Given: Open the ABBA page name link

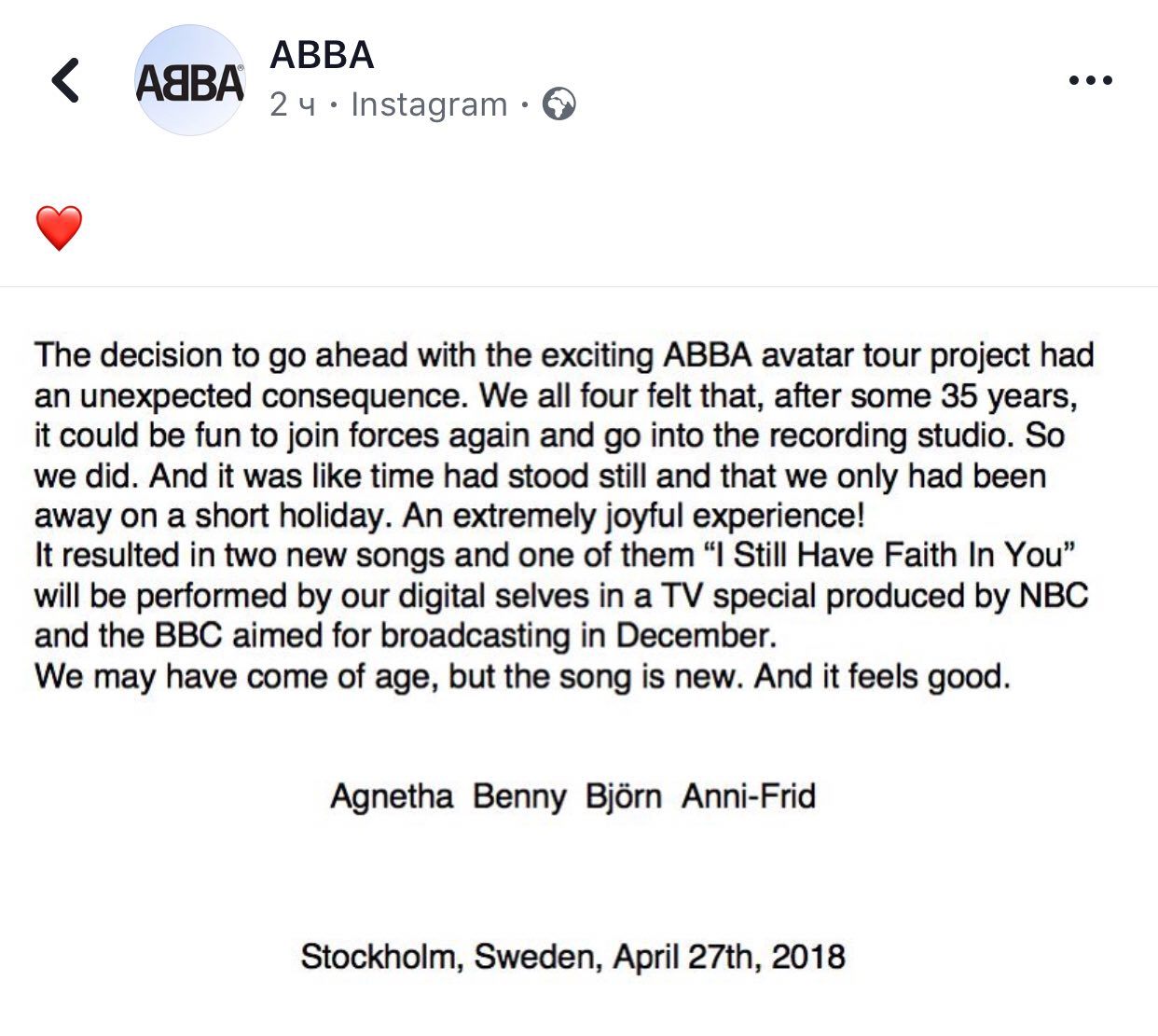Looking at the screenshot, I should click(322, 55).
